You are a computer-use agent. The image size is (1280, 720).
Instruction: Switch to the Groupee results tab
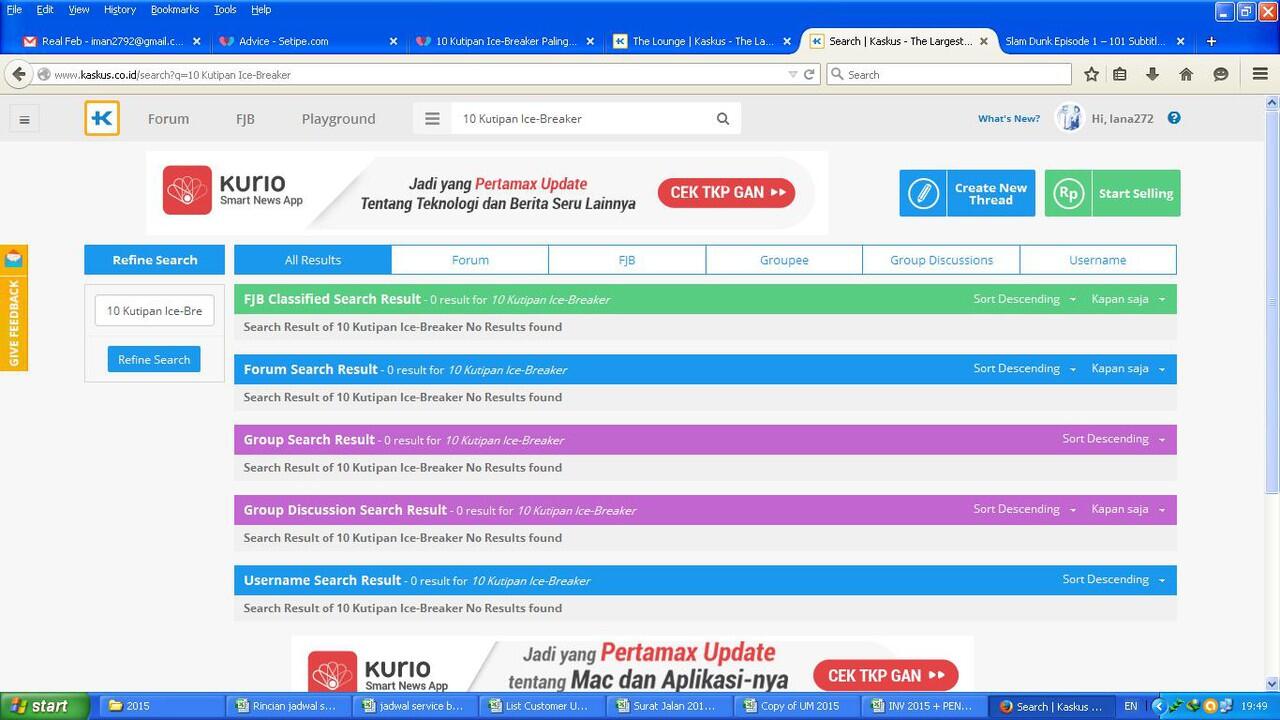[784, 260]
